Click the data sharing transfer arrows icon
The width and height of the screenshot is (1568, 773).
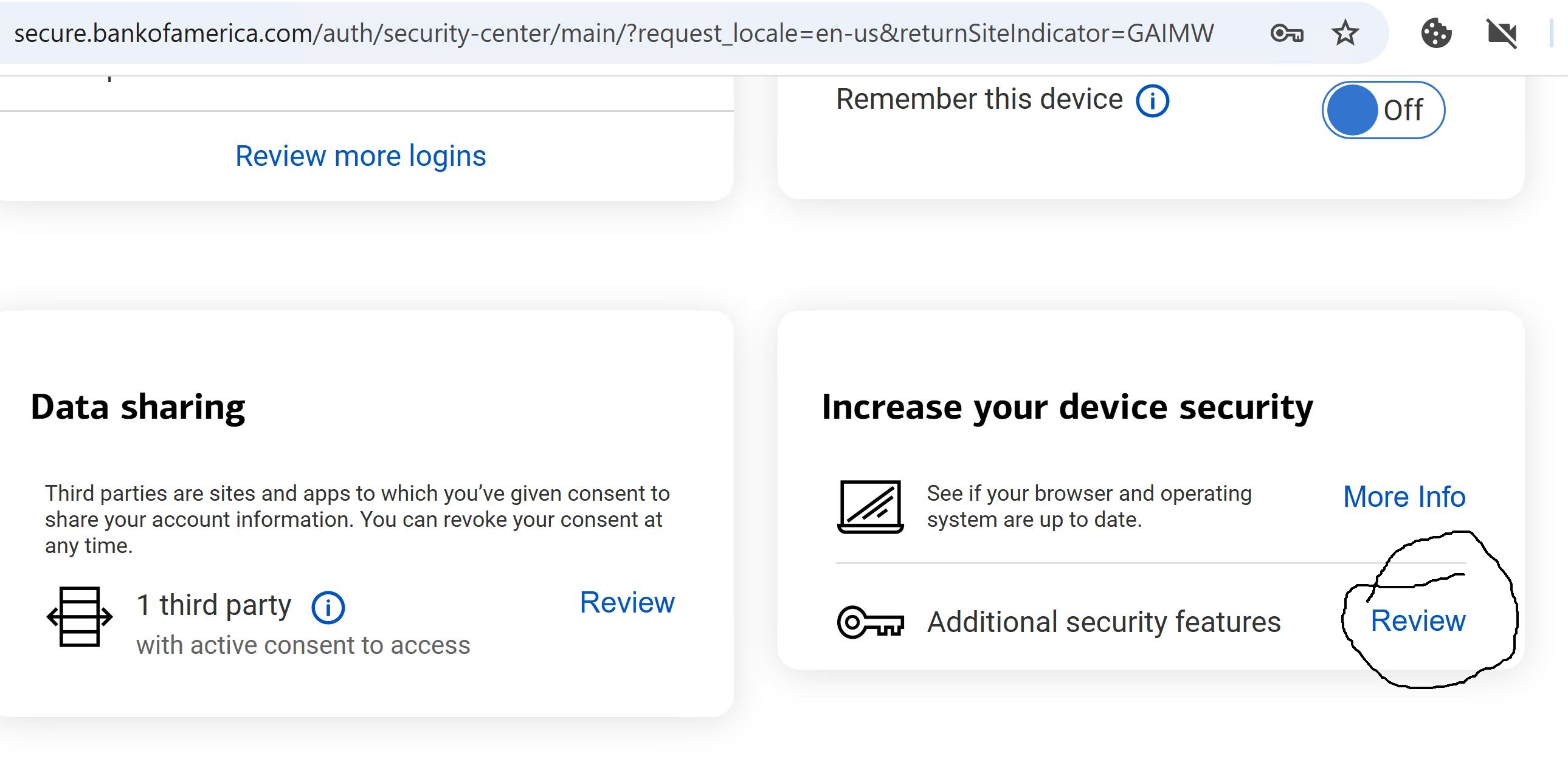click(80, 617)
